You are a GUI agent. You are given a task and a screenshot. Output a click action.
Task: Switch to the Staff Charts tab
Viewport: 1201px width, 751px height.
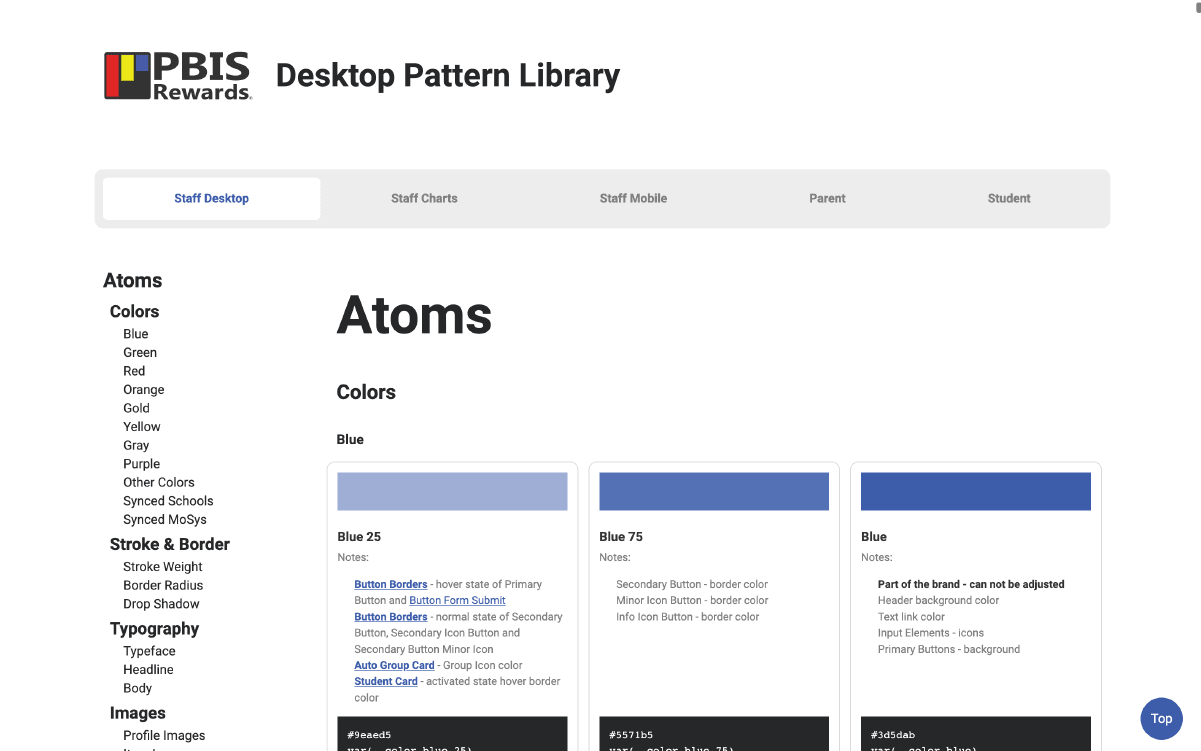[424, 198]
